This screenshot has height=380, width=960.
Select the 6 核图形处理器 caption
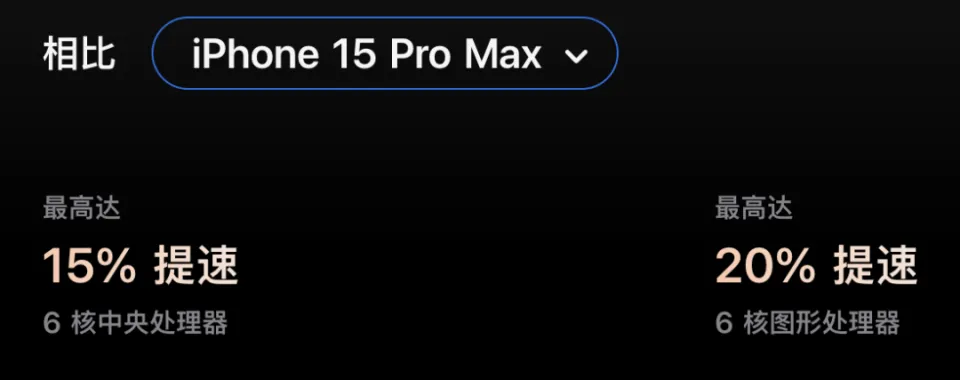[x=808, y=322]
